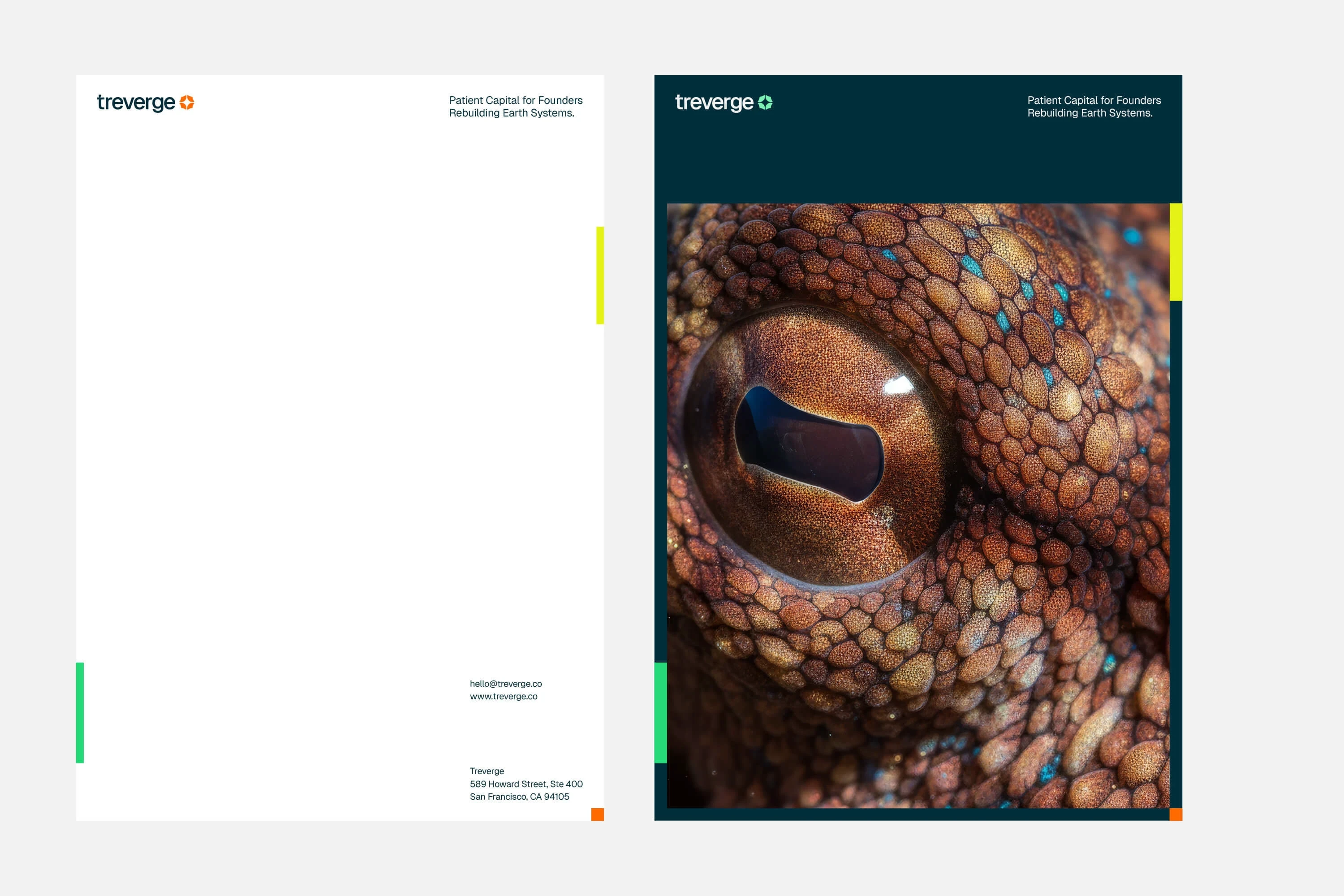The width and height of the screenshot is (1344, 896).
Task: Click the Treverge name above the address
Action: (x=487, y=771)
